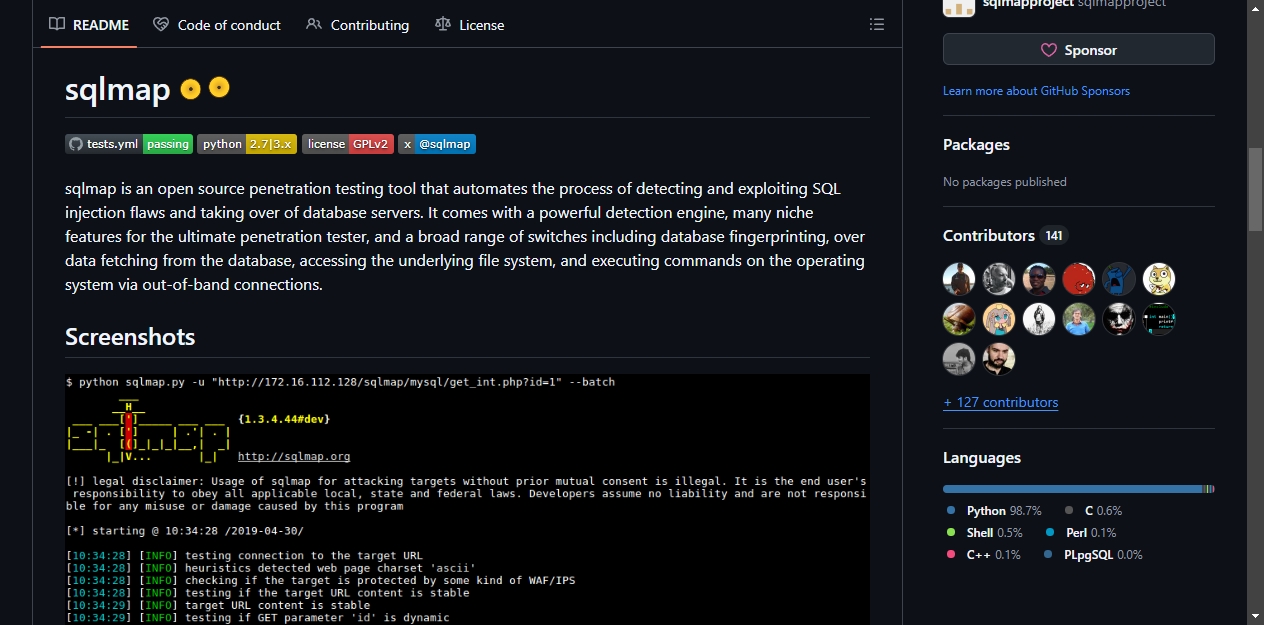Click the Screenshots heading

click(x=130, y=337)
